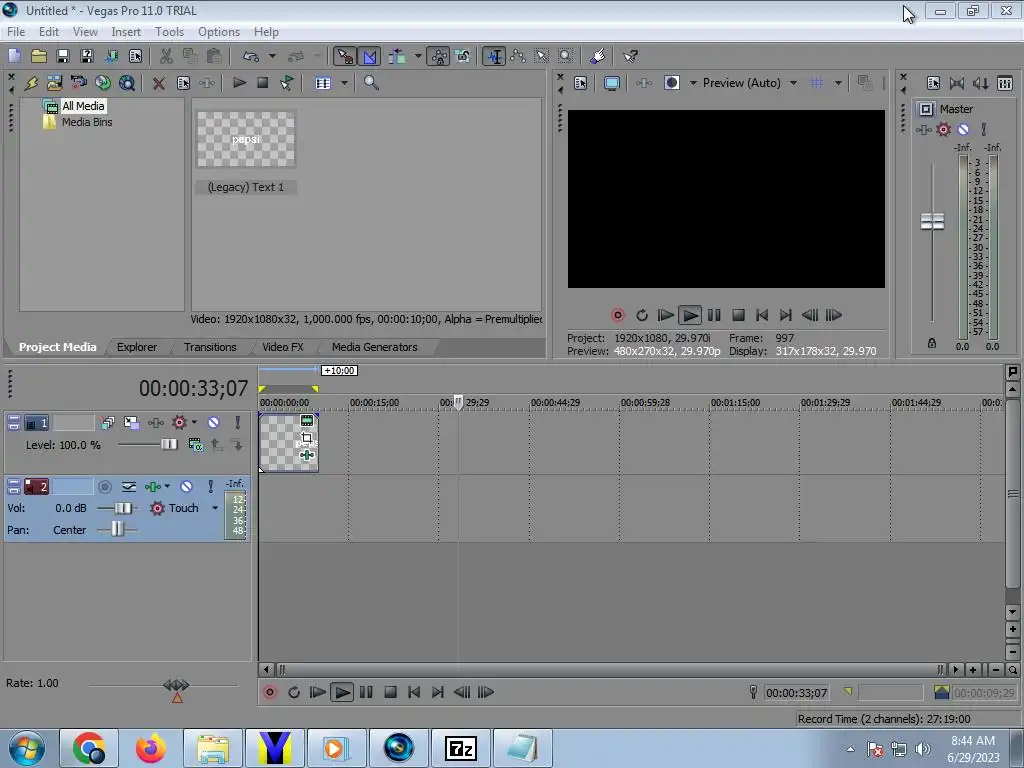This screenshot has width=1024, height=768.
Task: Click Pause under video preview
Action: tap(714, 315)
